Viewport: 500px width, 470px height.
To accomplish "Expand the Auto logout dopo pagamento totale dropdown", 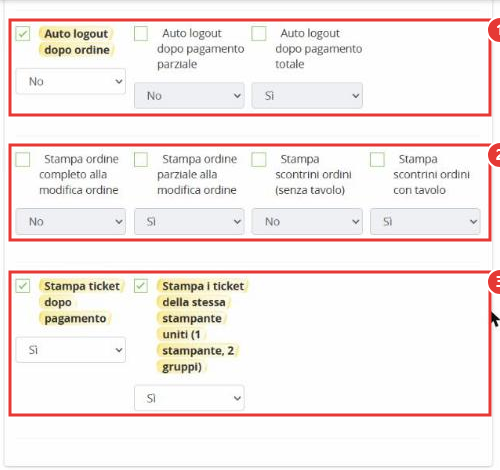I will pyautogui.click(x=307, y=96).
